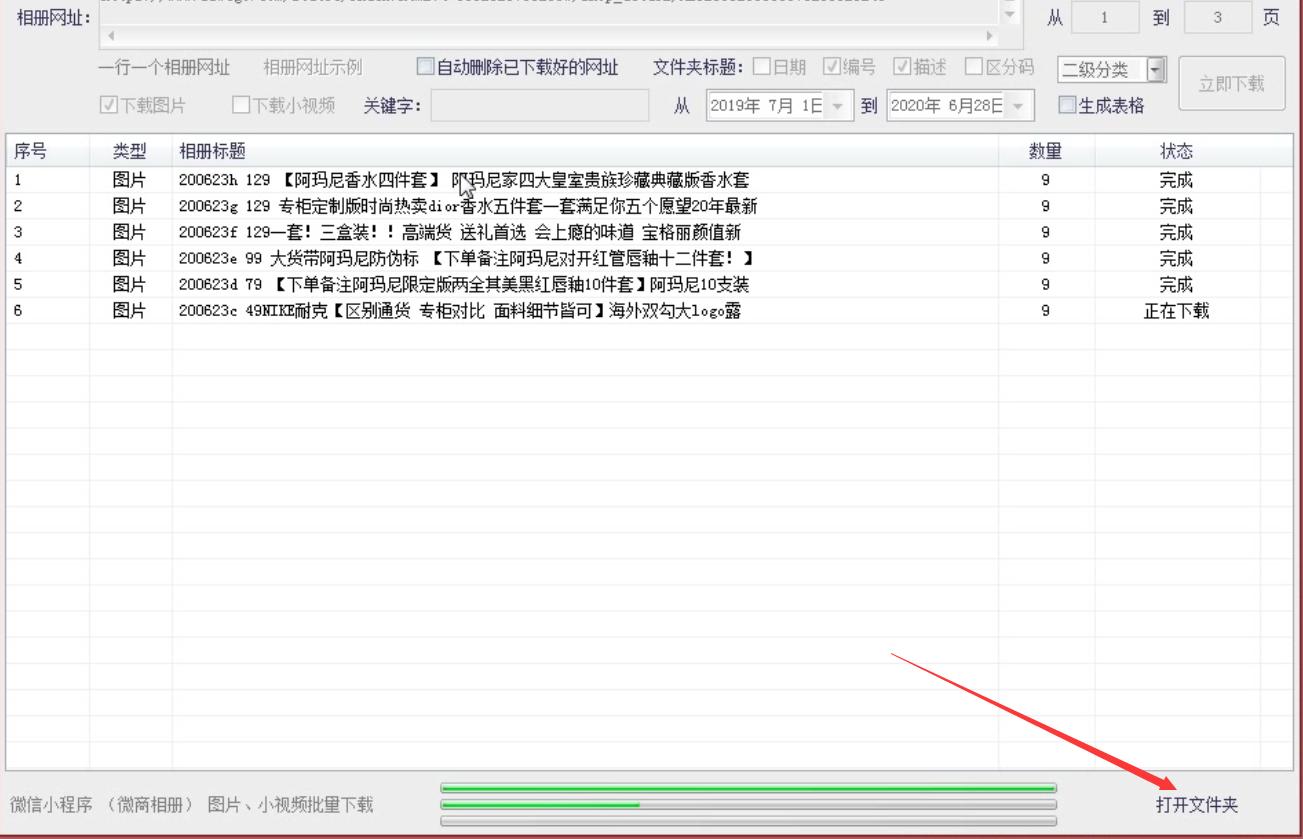Click the 序号 column header
Screen dimensions: 1303x839
[48, 152]
